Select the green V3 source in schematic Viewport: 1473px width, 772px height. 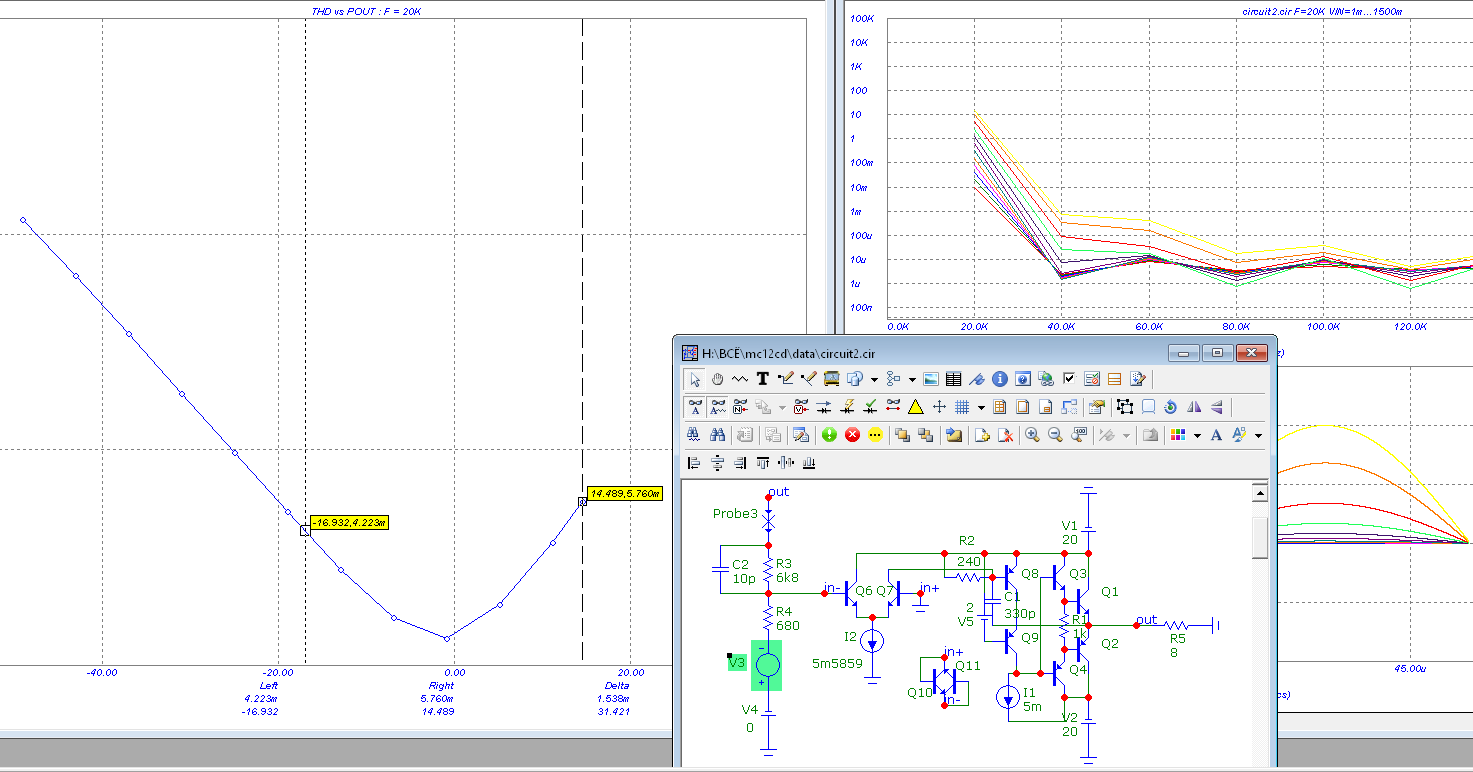click(767, 665)
